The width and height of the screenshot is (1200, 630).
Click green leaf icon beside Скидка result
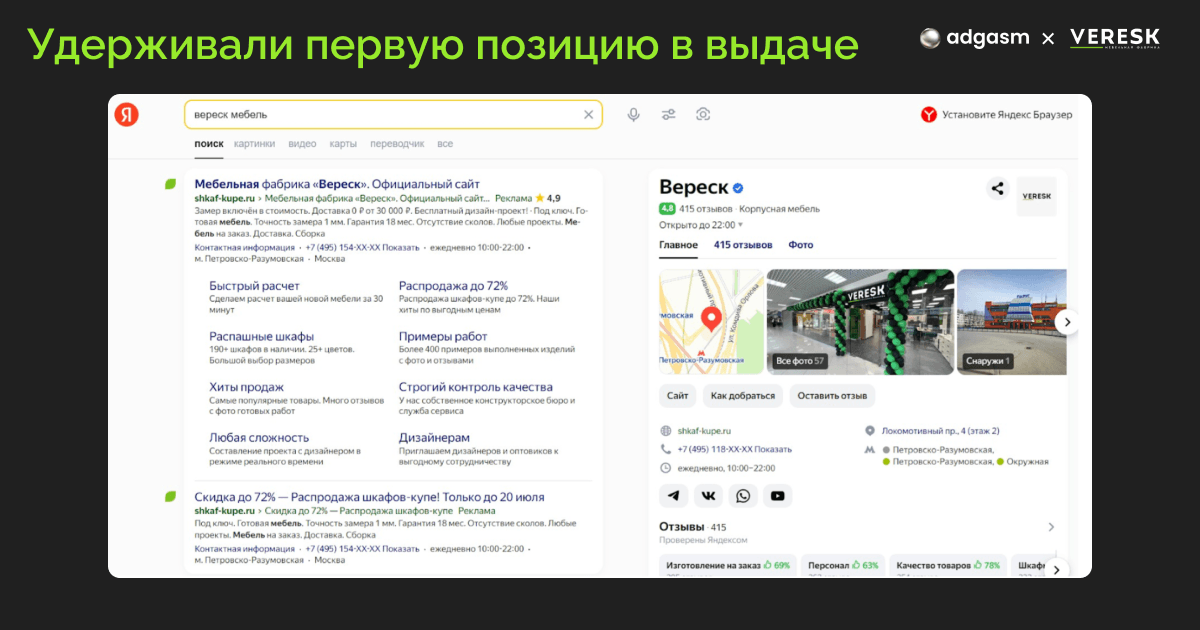click(x=171, y=496)
